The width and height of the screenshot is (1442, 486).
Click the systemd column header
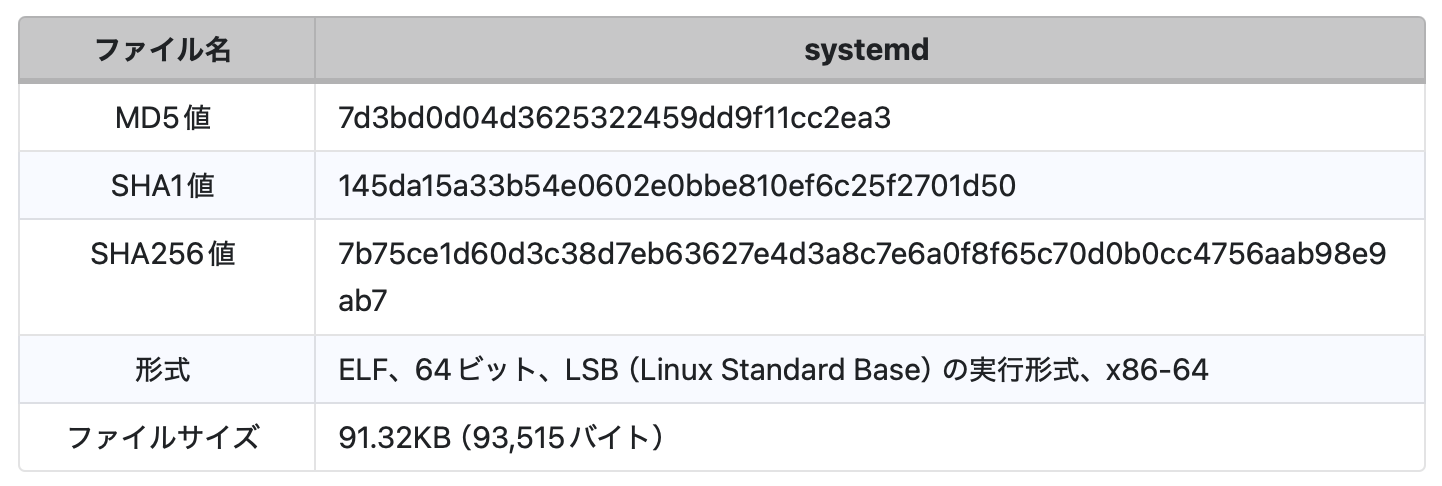(866, 50)
